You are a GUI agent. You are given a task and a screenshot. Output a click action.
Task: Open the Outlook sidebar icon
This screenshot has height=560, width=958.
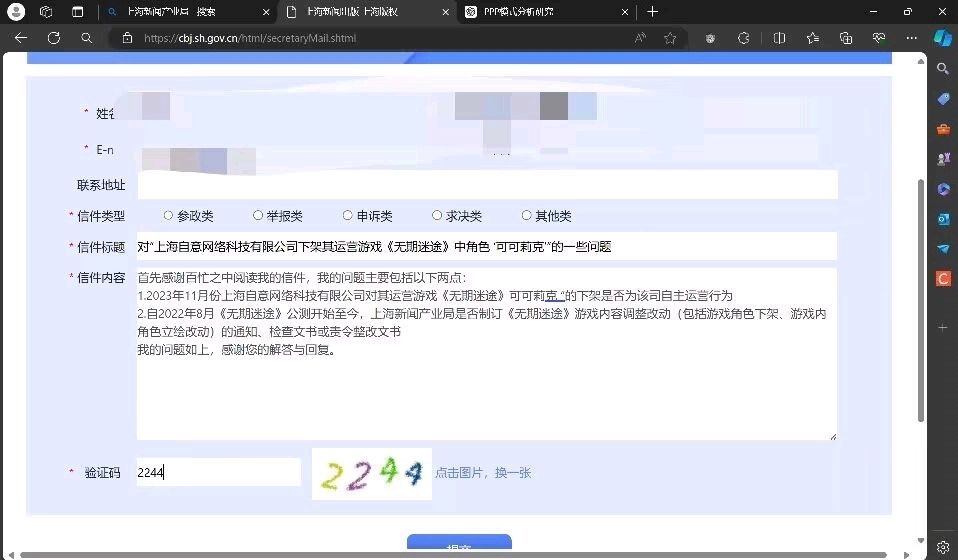click(942, 219)
